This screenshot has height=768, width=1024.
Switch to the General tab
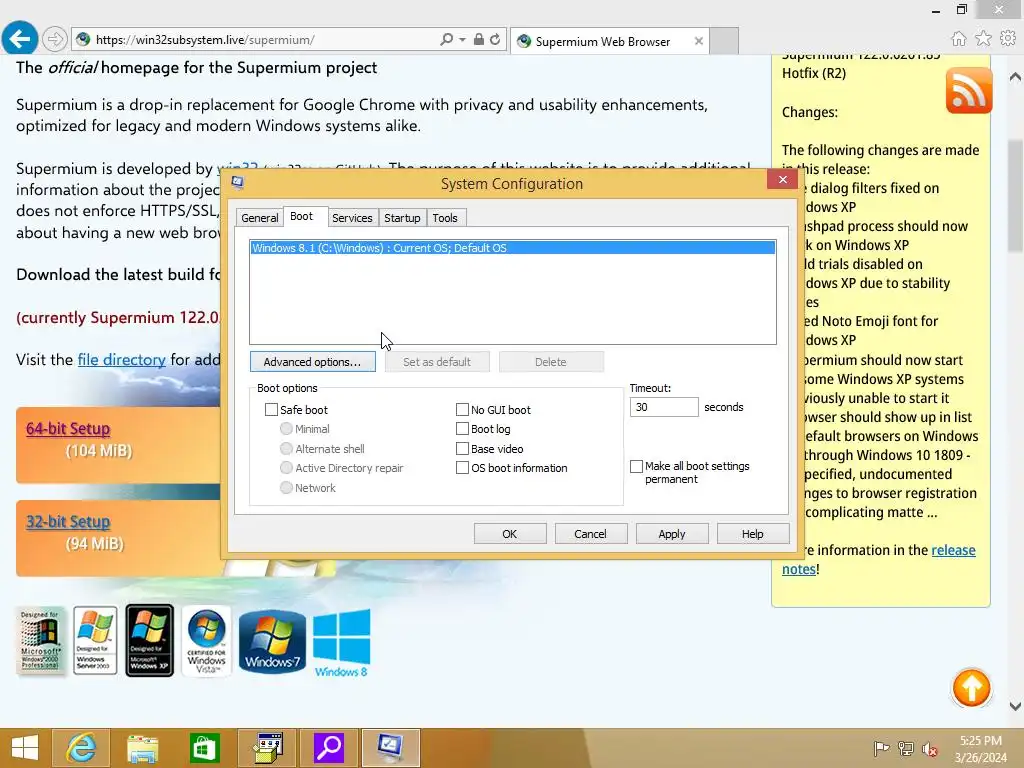click(259, 218)
